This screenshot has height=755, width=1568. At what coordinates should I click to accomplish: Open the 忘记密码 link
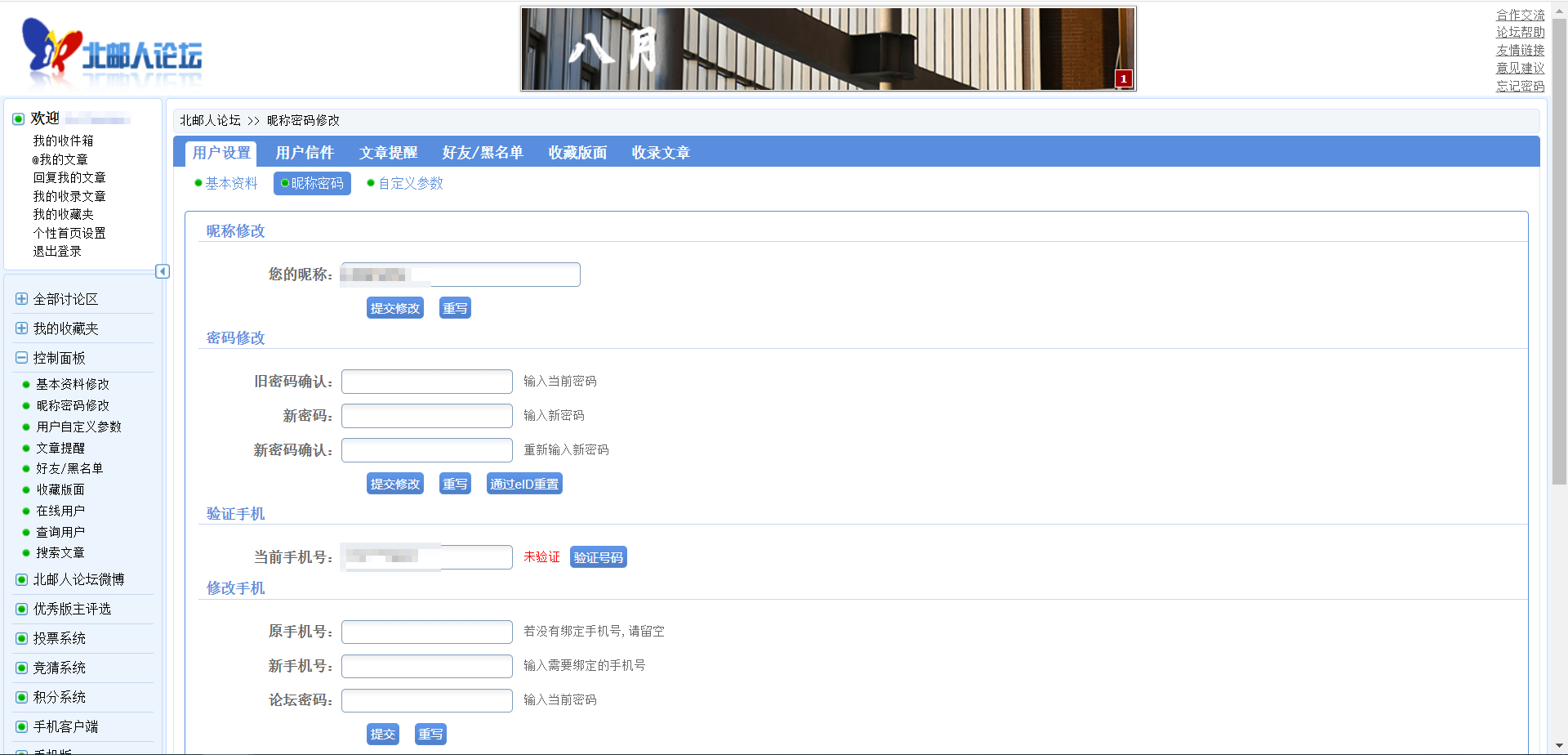pos(1520,87)
